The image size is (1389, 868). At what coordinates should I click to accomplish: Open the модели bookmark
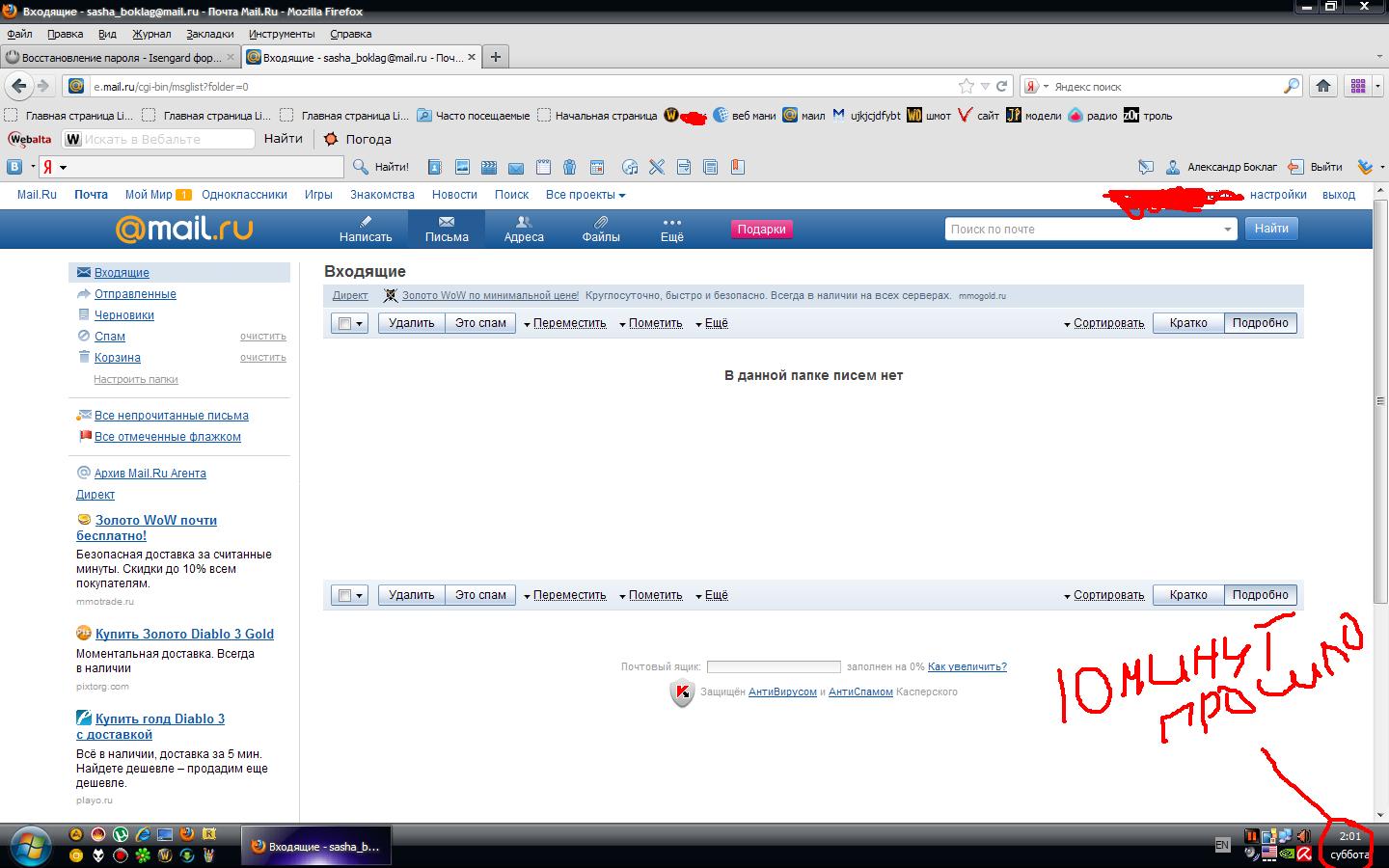pyautogui.click(x=1033, y=116)
